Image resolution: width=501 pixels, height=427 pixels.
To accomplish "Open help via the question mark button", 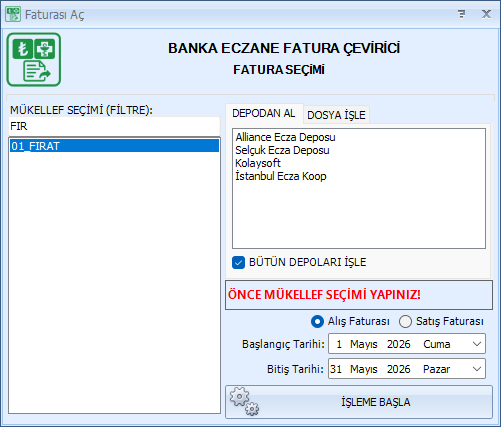I will [462, 14].
